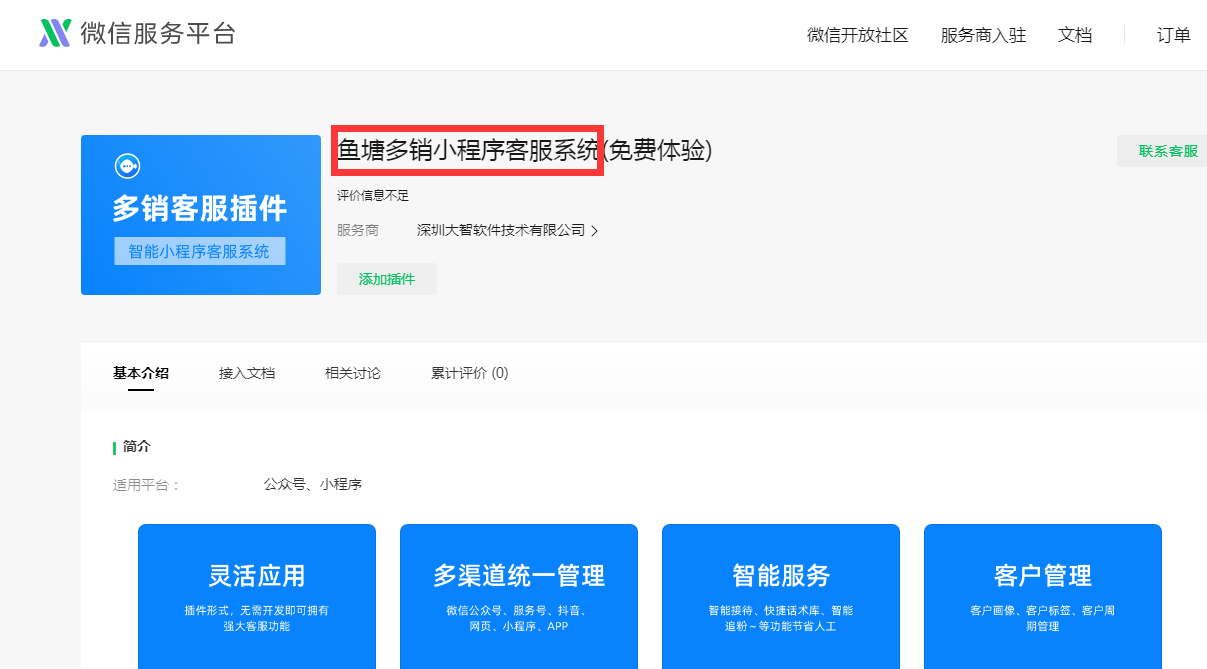Select the 基本介绍 tab
The height and width of the screenshot is (669, 1207).
(x=141, y=373)
